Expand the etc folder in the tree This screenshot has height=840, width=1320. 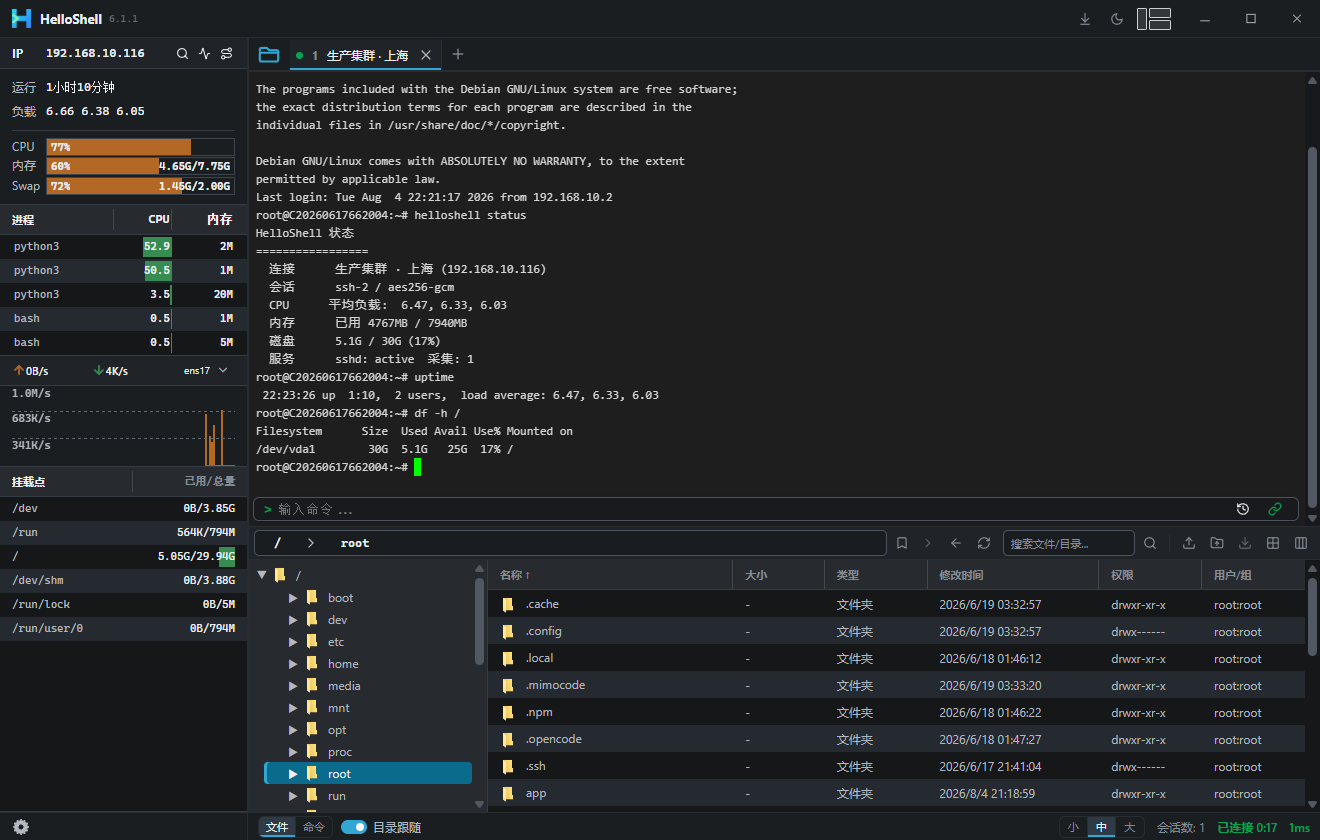click(x=293, y=642)
